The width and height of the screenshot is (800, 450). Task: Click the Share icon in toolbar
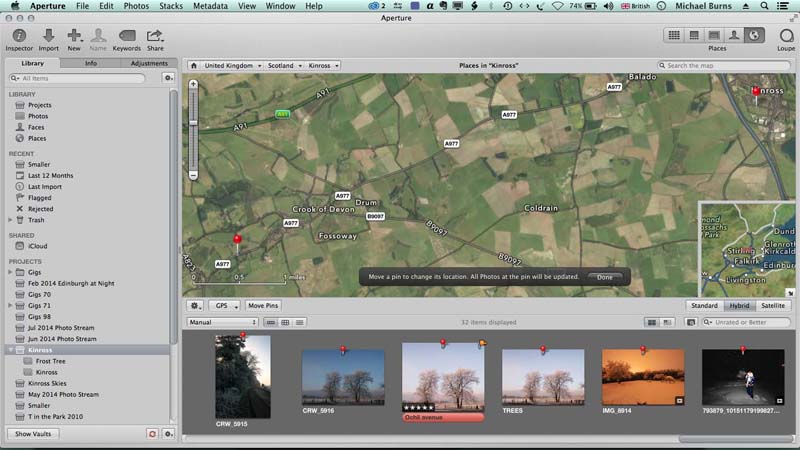pos(155,36)
